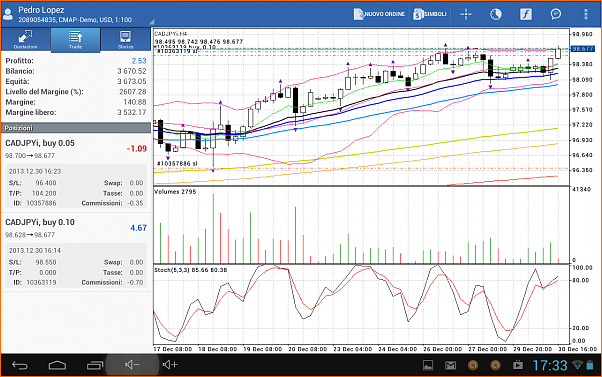The image size is (602, 377).
Task: Tap the CADJPYi,H4 chart title
Action: [170, 34]
